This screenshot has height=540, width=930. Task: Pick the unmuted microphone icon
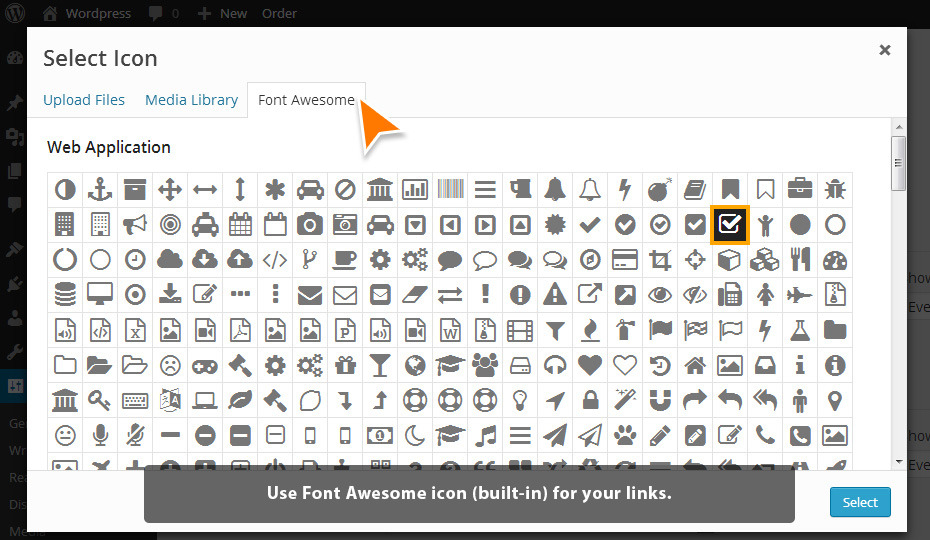pos(100,436)
